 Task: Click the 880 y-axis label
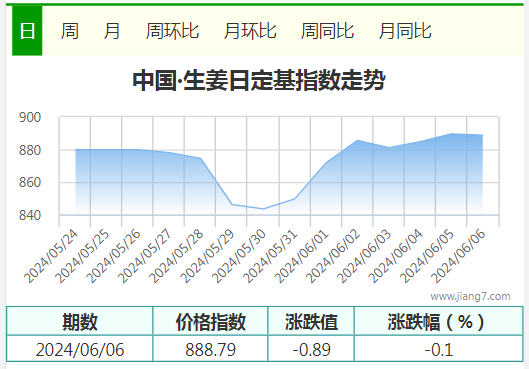(x=30, y=150)
